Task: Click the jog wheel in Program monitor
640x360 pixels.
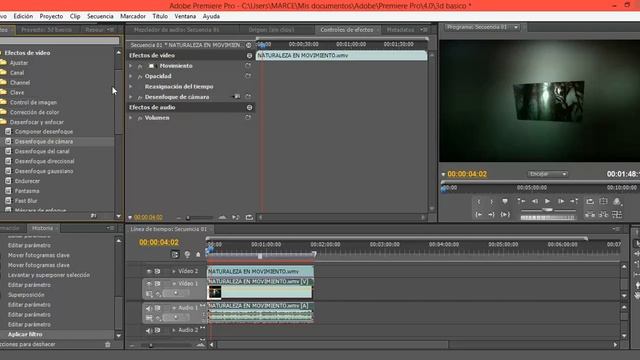Action: pos(548,218)
